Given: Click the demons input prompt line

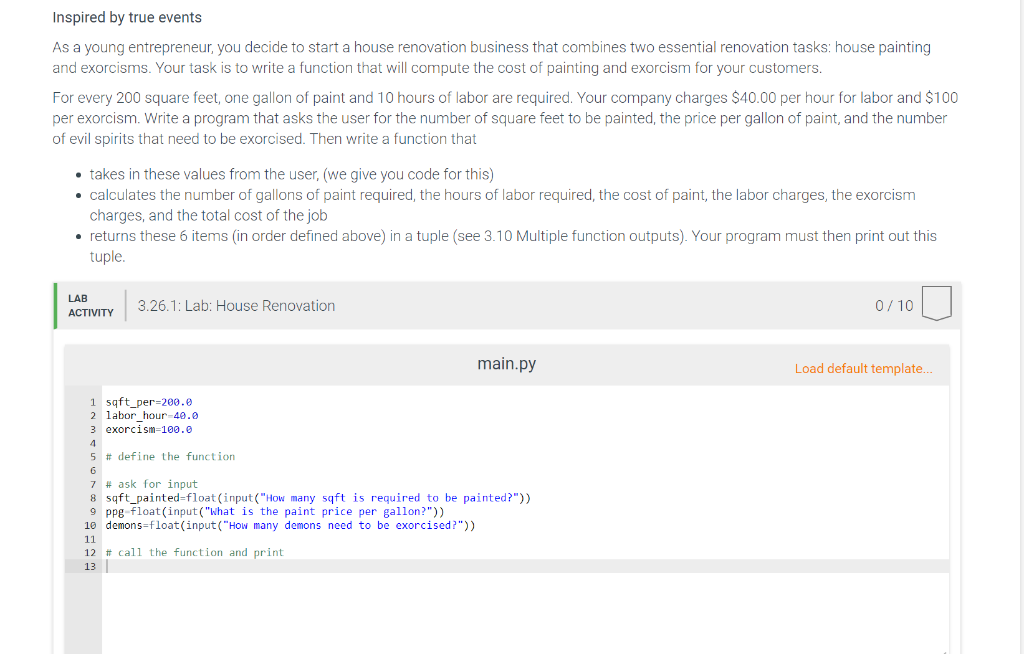Looking at the screenshot, I should pos(290,525).
